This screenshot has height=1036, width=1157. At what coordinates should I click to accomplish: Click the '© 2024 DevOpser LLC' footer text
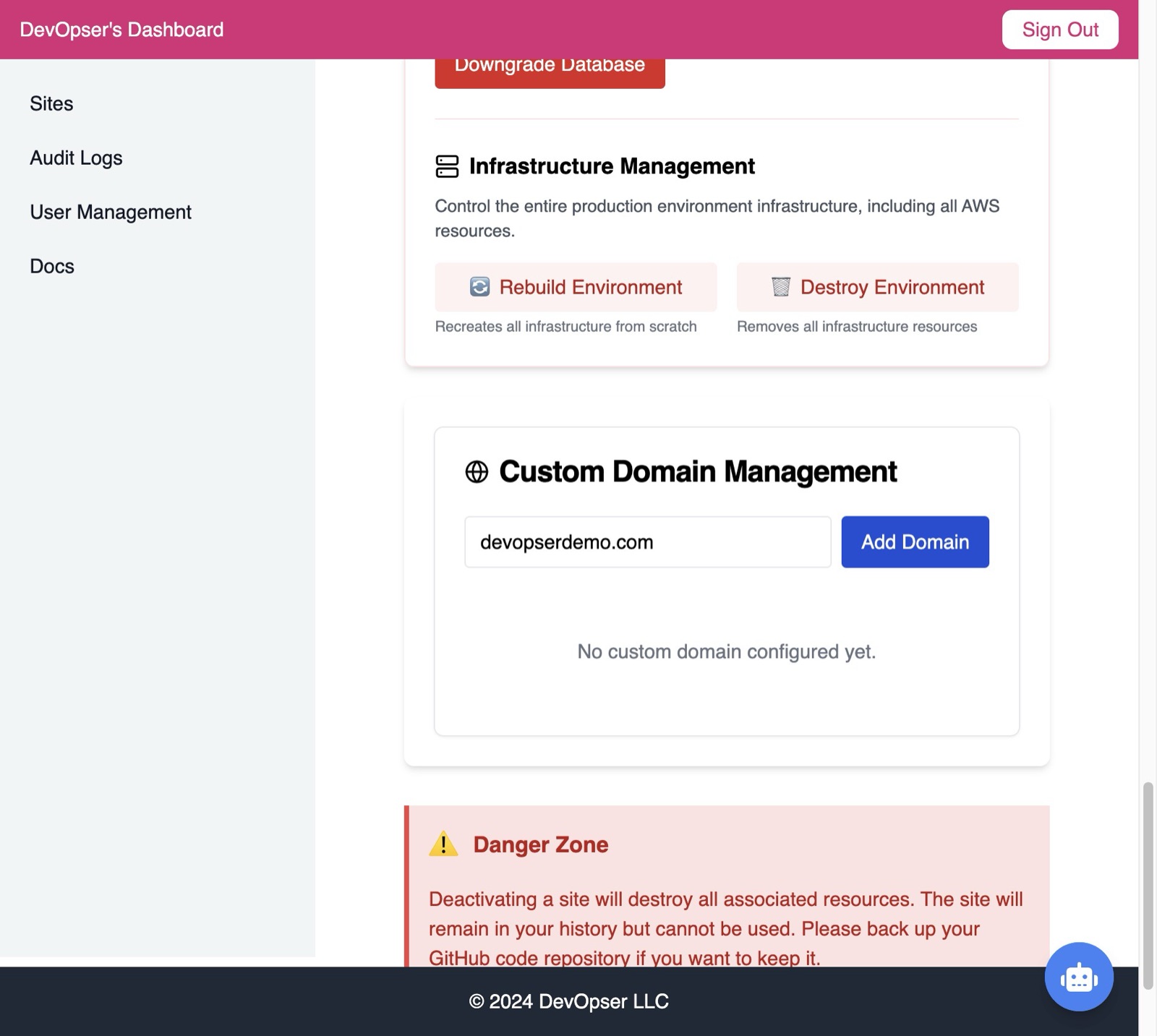tap(568, 1001)
